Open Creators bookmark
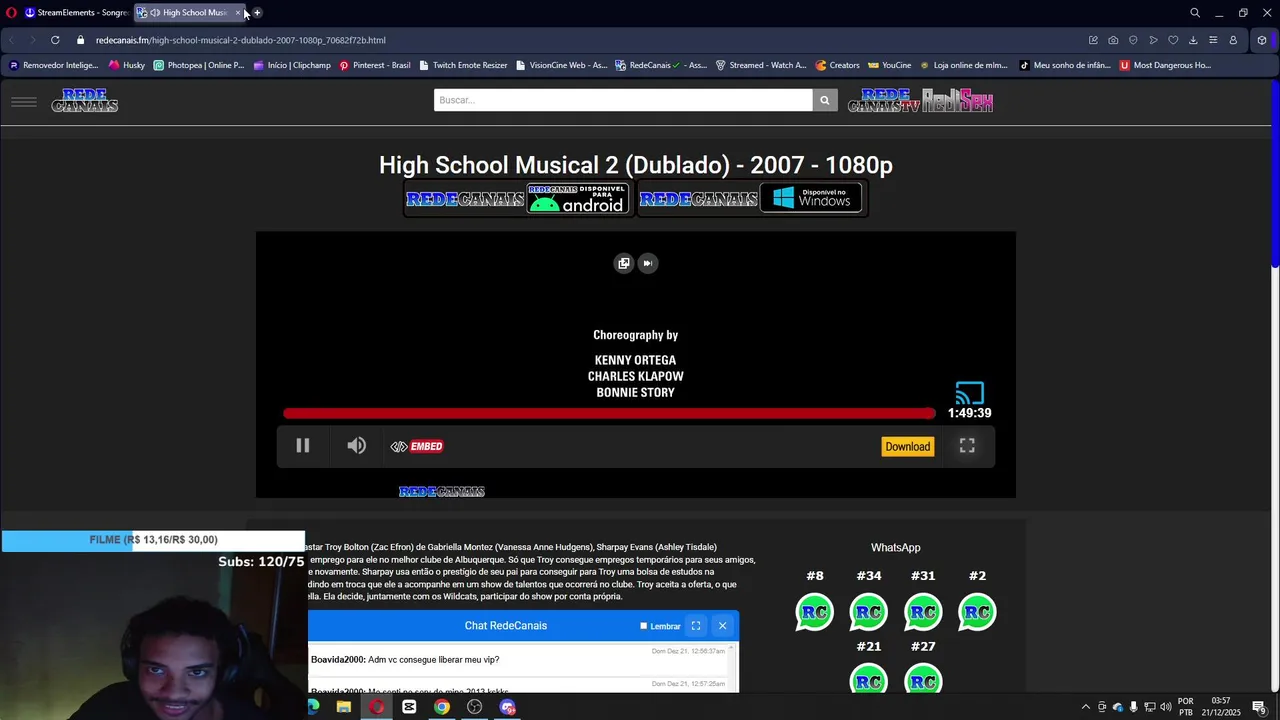Image resolution: width=1280 pixels, height=720 pixels. pos(838,65)
